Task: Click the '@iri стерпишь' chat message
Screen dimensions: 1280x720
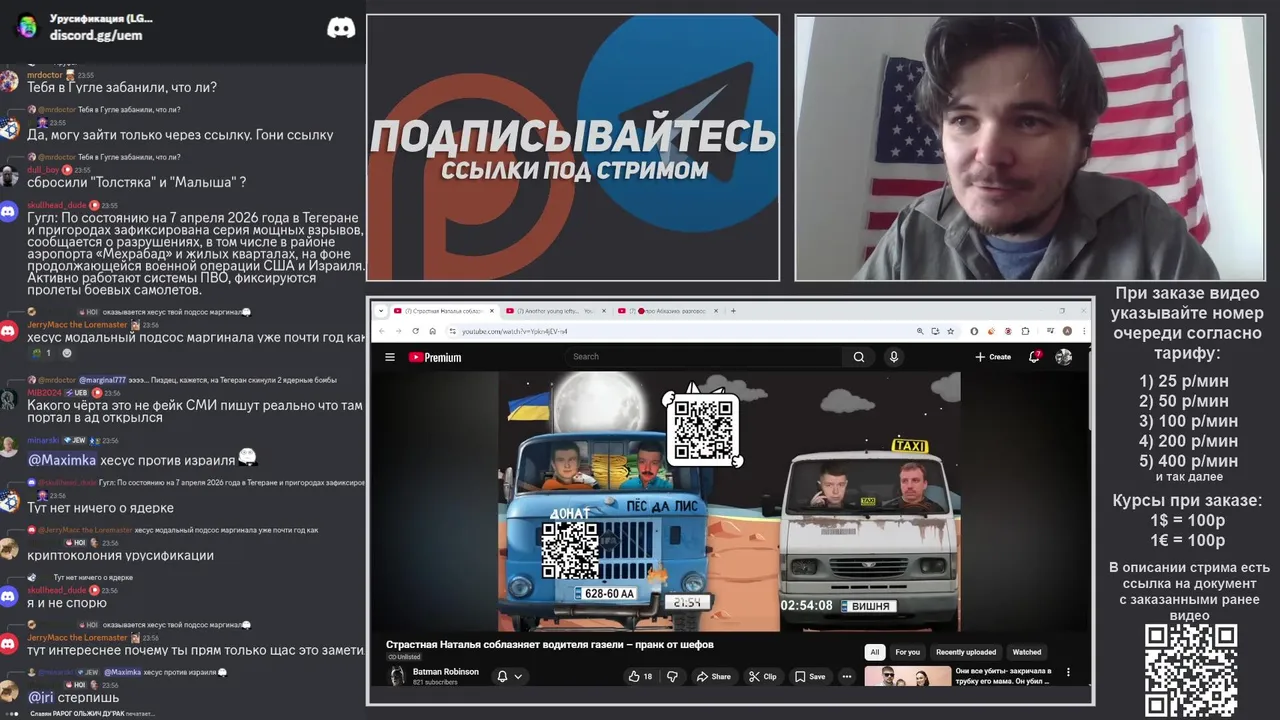Action: click(73, 697)
